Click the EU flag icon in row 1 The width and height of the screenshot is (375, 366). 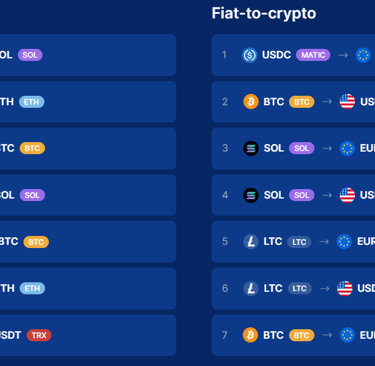pos(363,55)
